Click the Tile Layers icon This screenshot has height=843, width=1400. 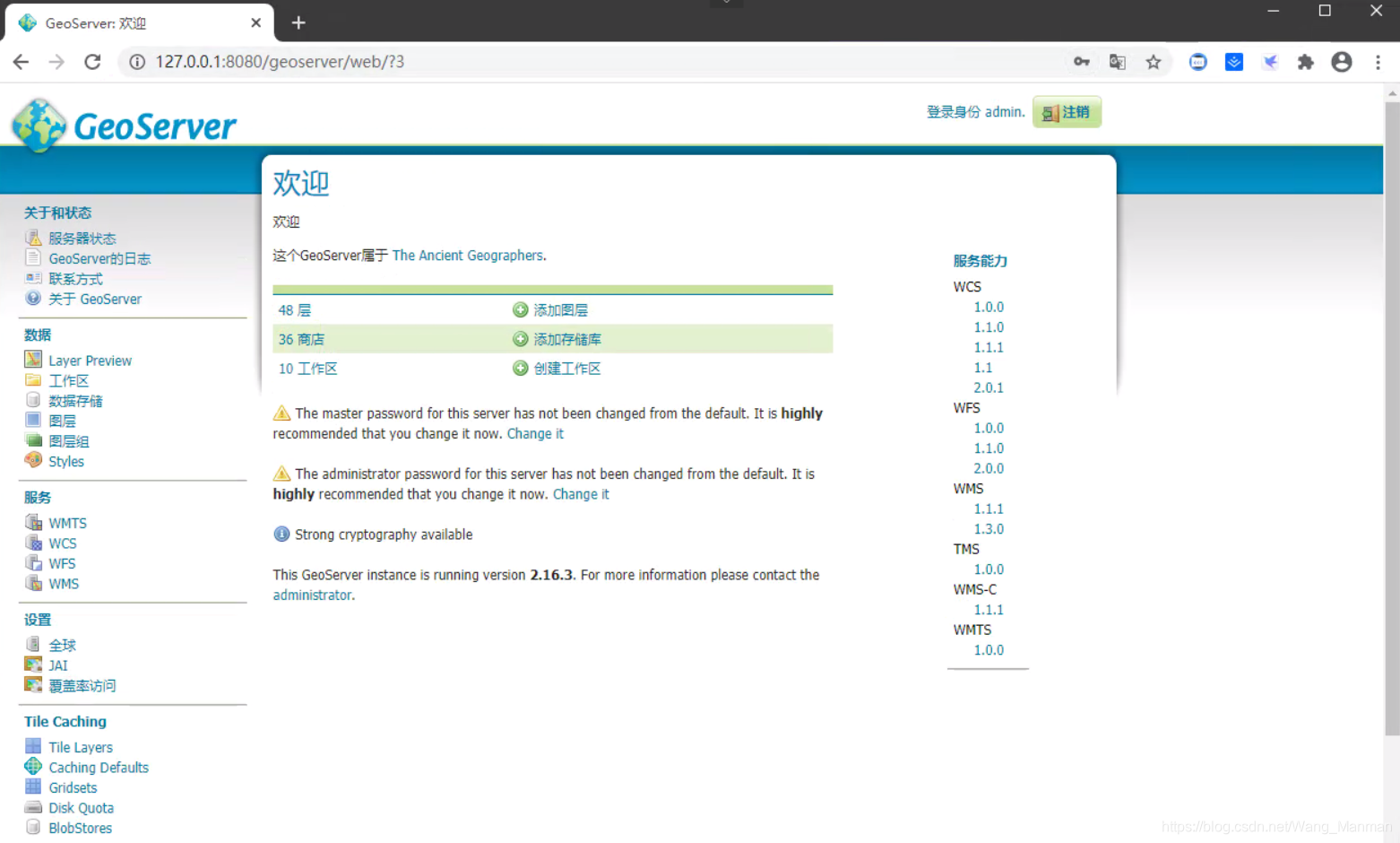point(33,746)
